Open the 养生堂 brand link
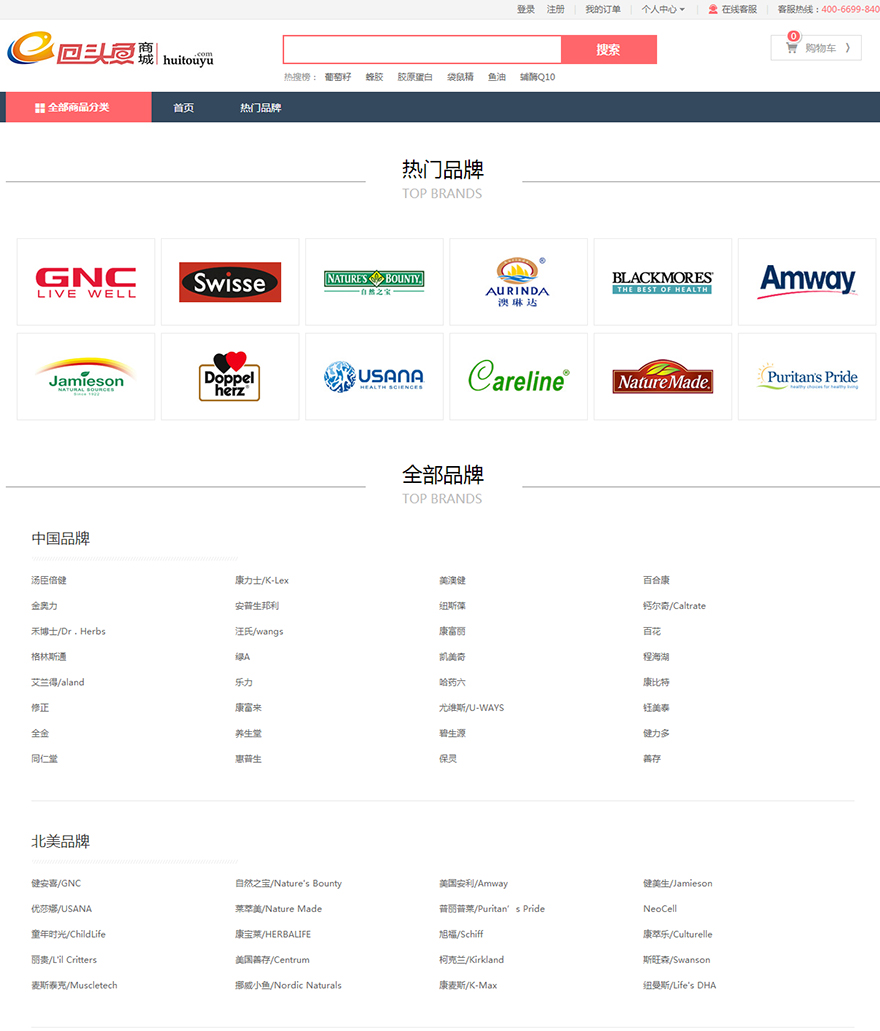 [249, 733]
